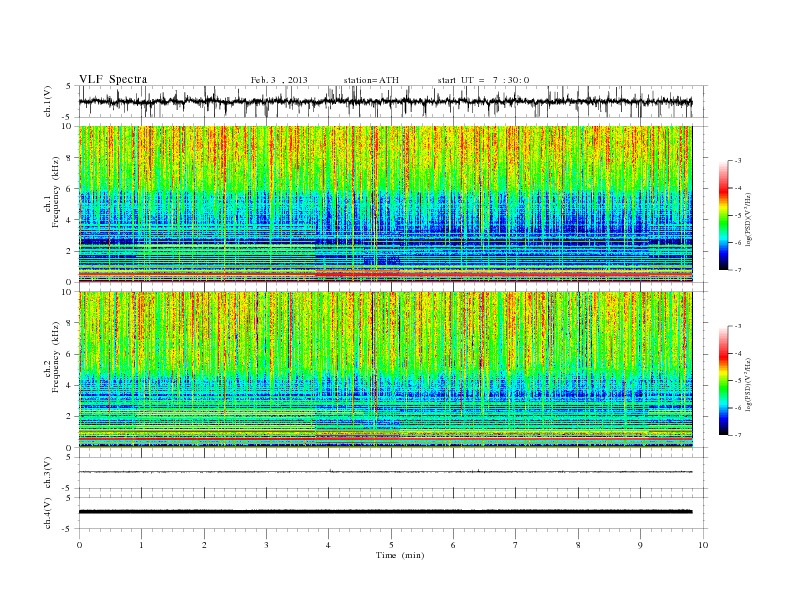Click the ch.2 spectrogram plot area
The height and width of the screenshot is (612, 792).
[x=386, y=370]
